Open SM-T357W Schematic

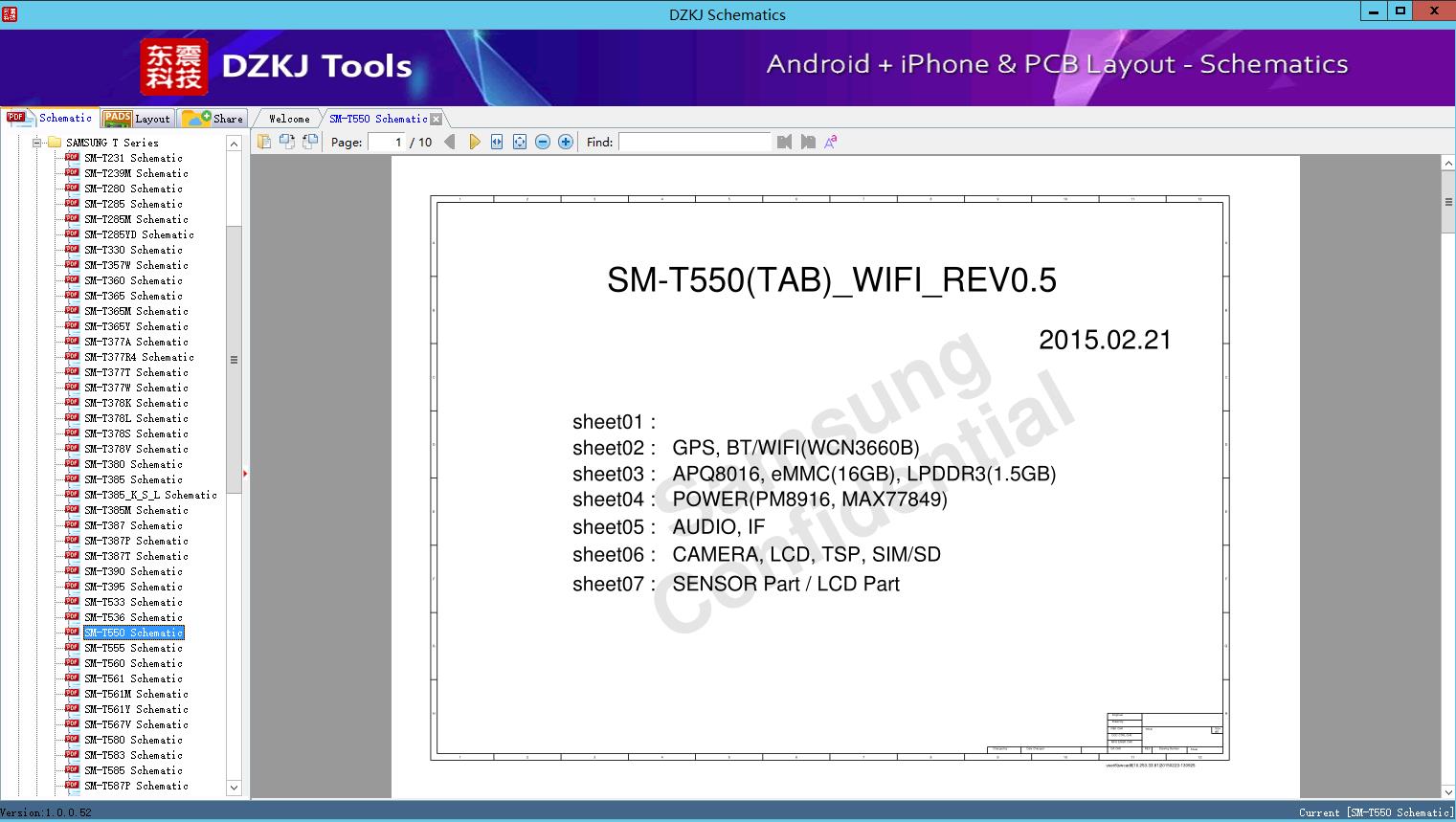point(136,265)
